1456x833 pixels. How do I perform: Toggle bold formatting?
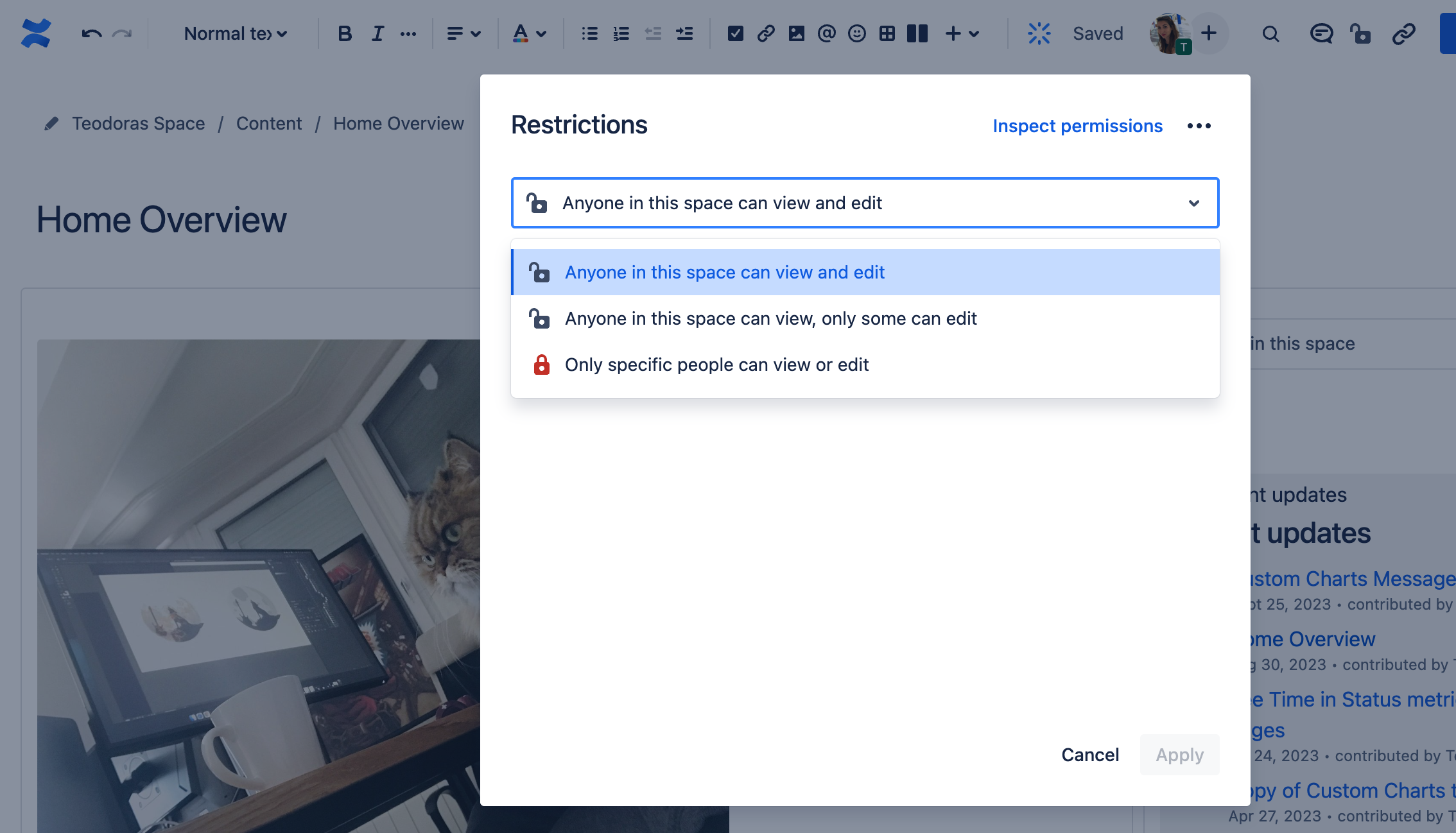click(345, 33)
